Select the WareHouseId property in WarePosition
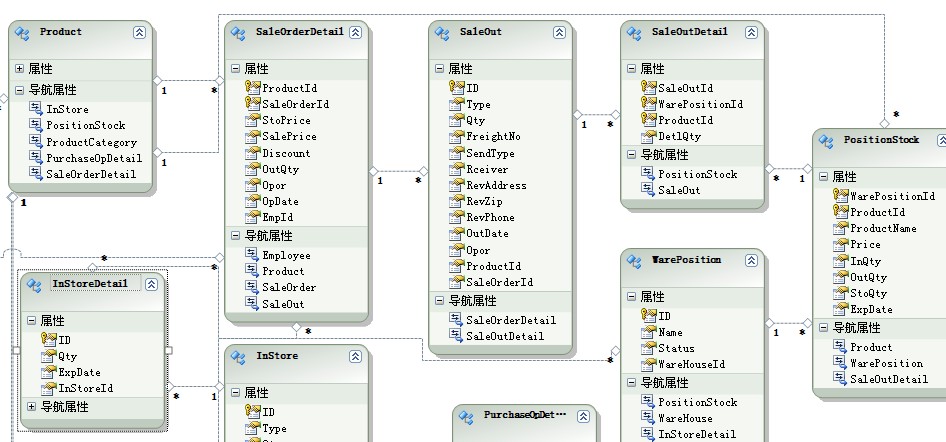Screen dimensions: 946x442 [691, 364]
